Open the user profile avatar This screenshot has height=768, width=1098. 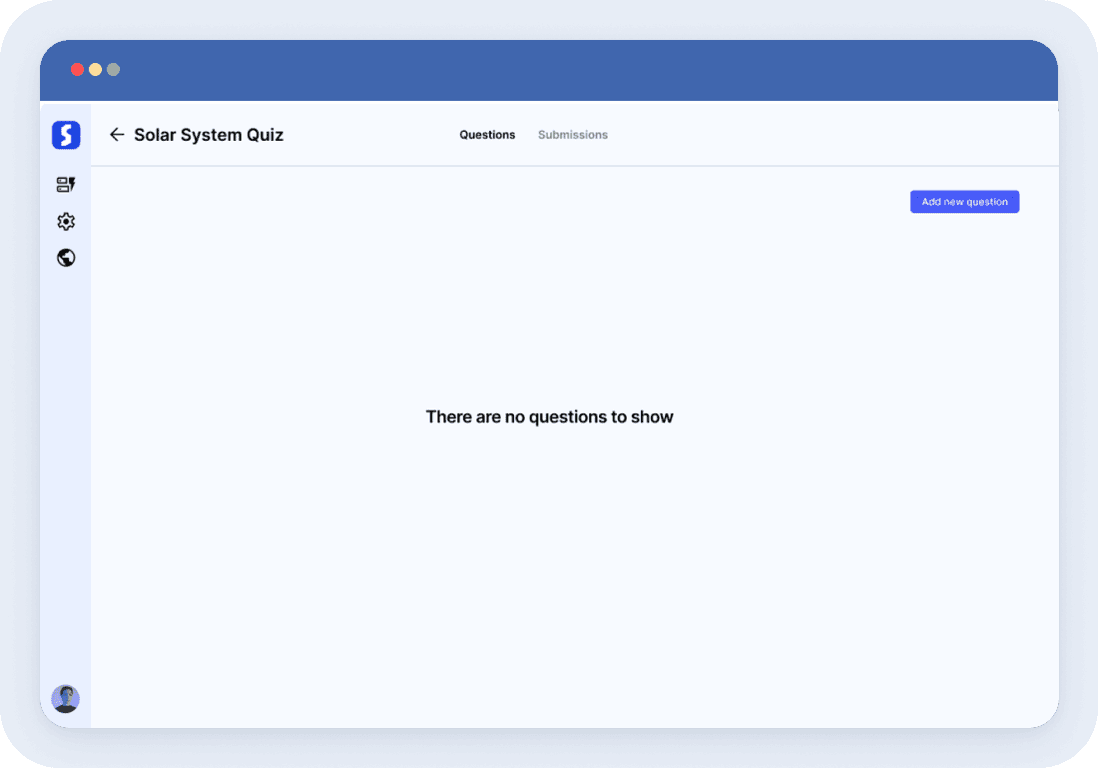tap(66, 698)
